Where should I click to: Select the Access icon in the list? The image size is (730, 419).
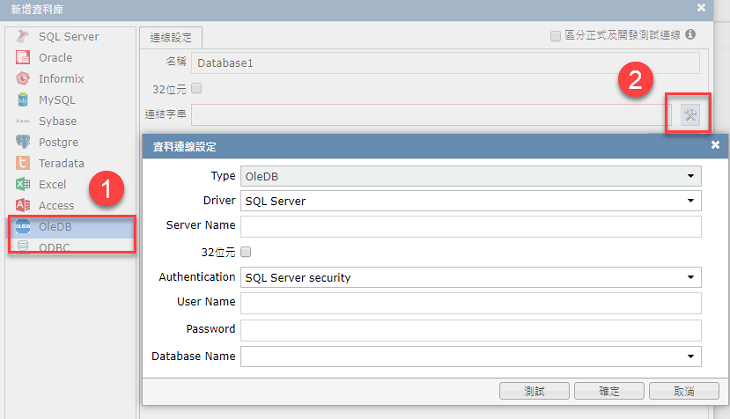(22, 205)
